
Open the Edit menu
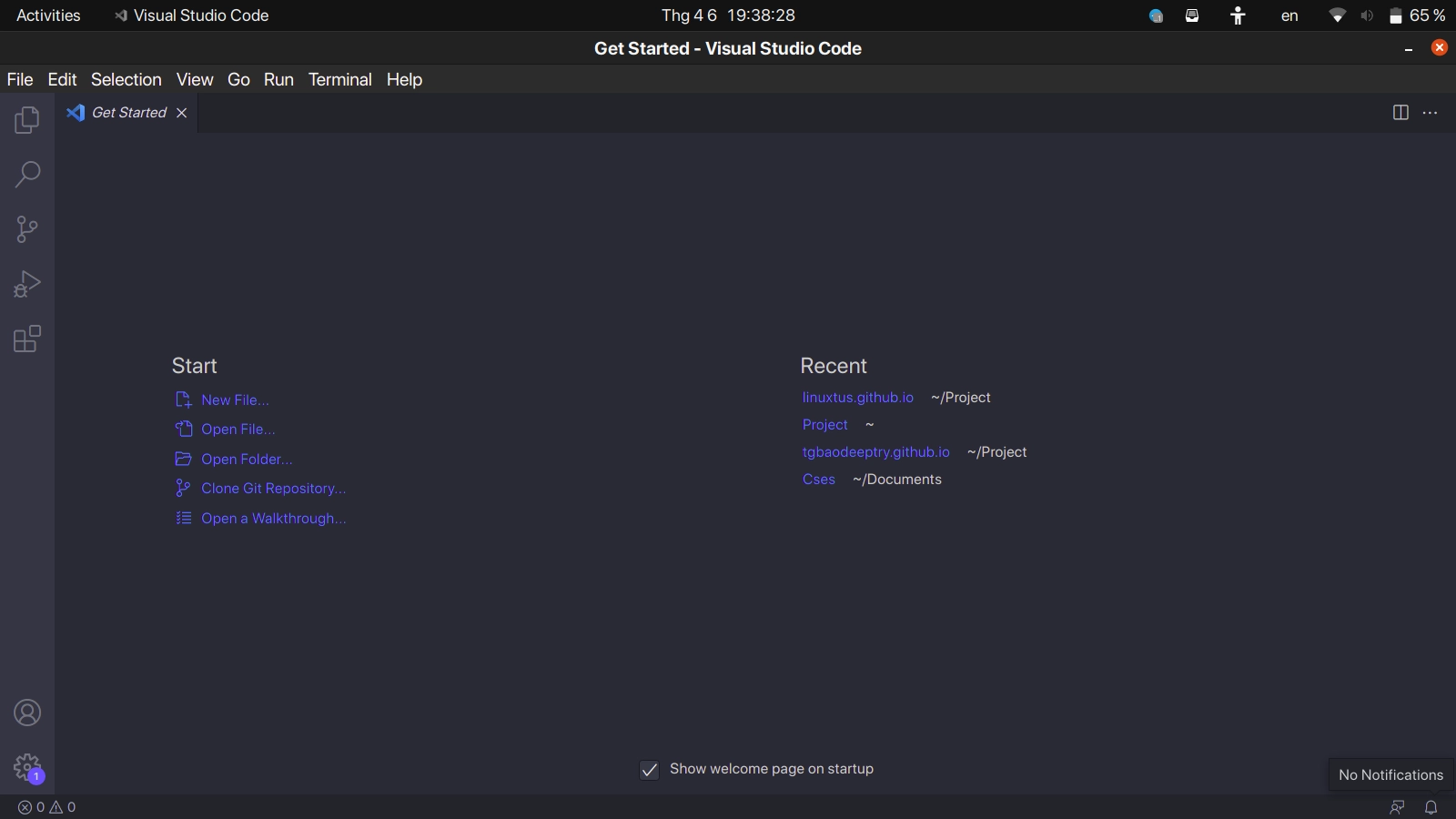[62, 79]
